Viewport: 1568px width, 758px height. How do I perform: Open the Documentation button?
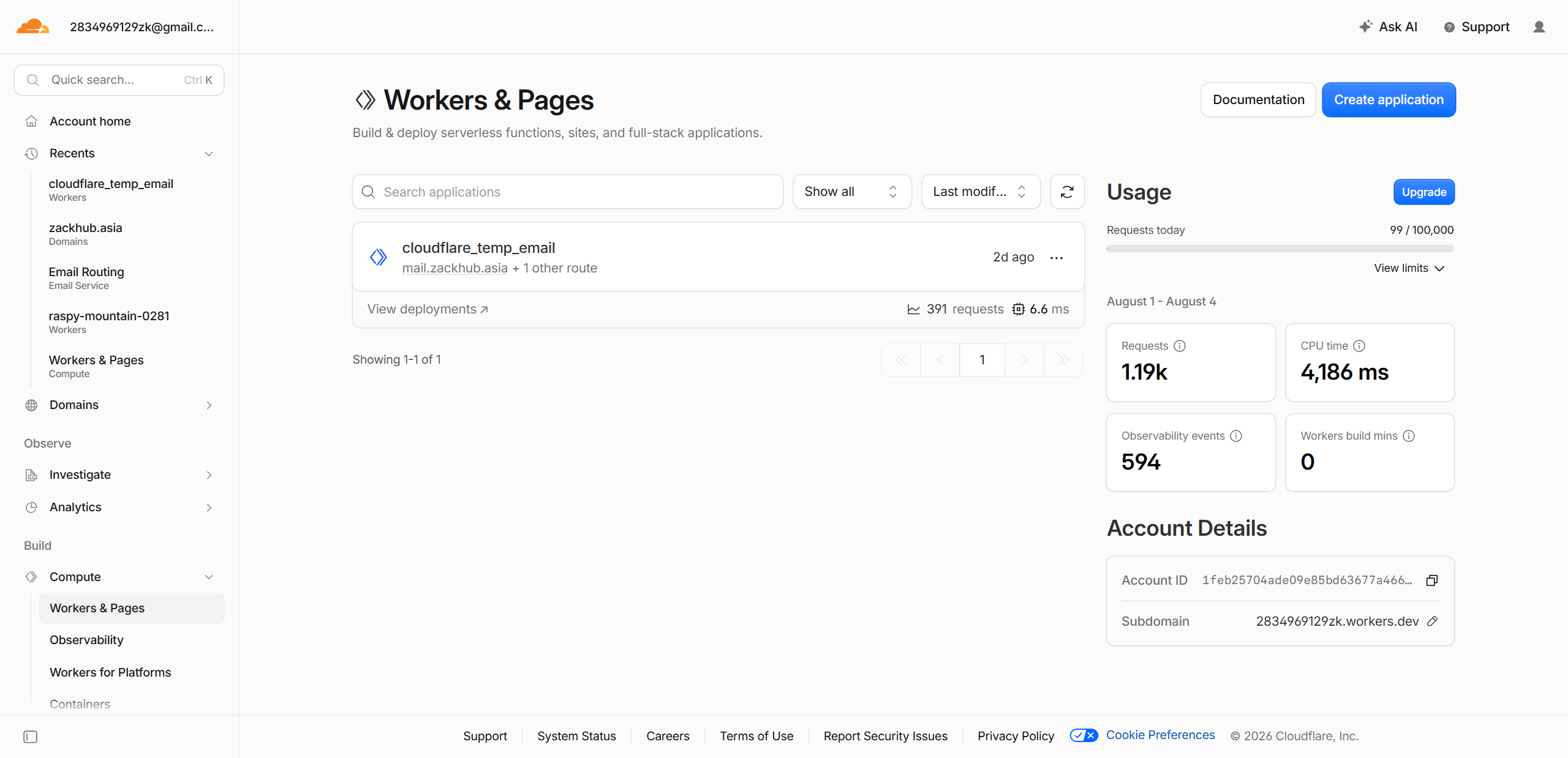click(1258, 100)
